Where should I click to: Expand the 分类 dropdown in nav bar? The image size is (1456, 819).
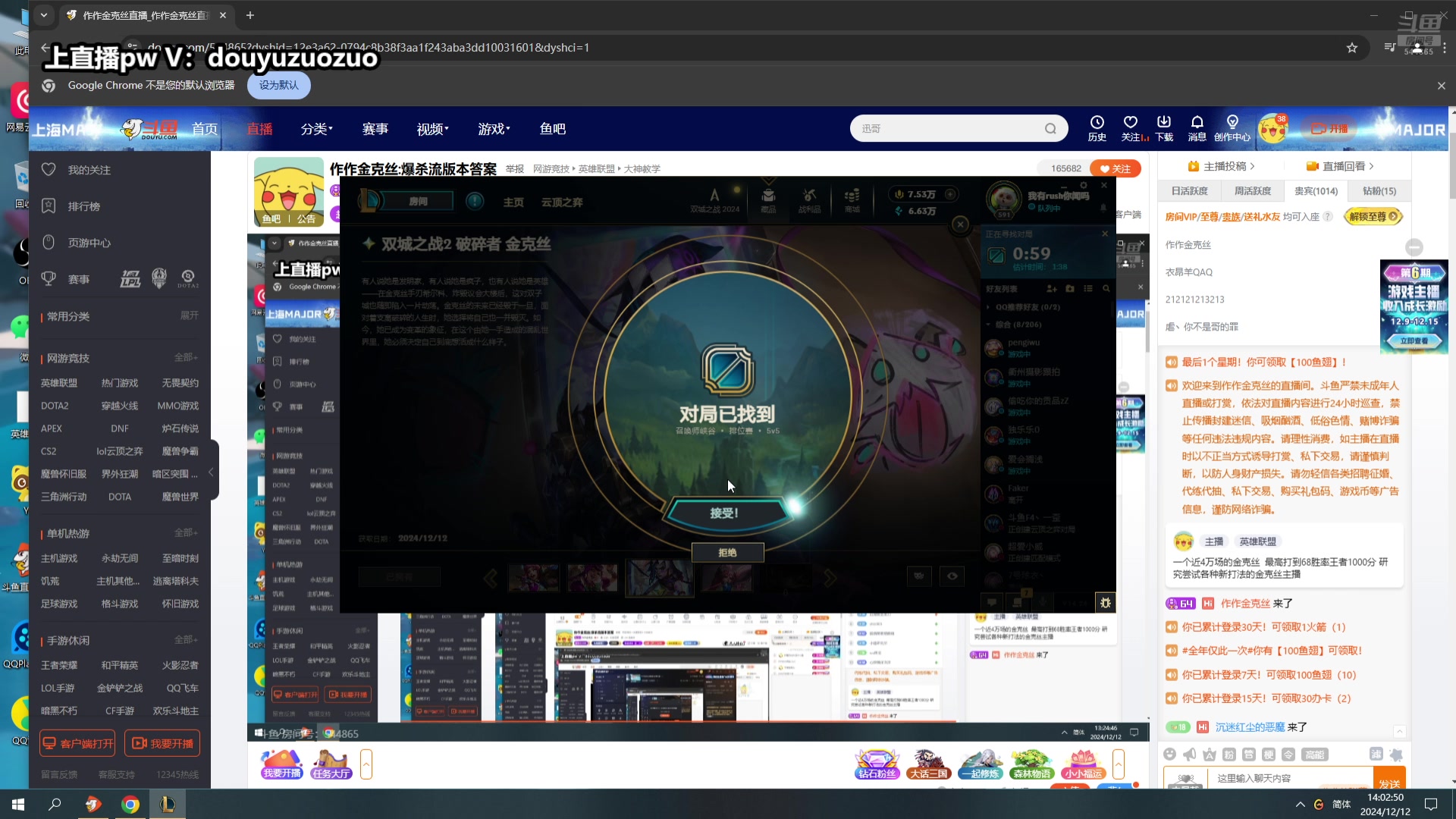coord(317,129)
